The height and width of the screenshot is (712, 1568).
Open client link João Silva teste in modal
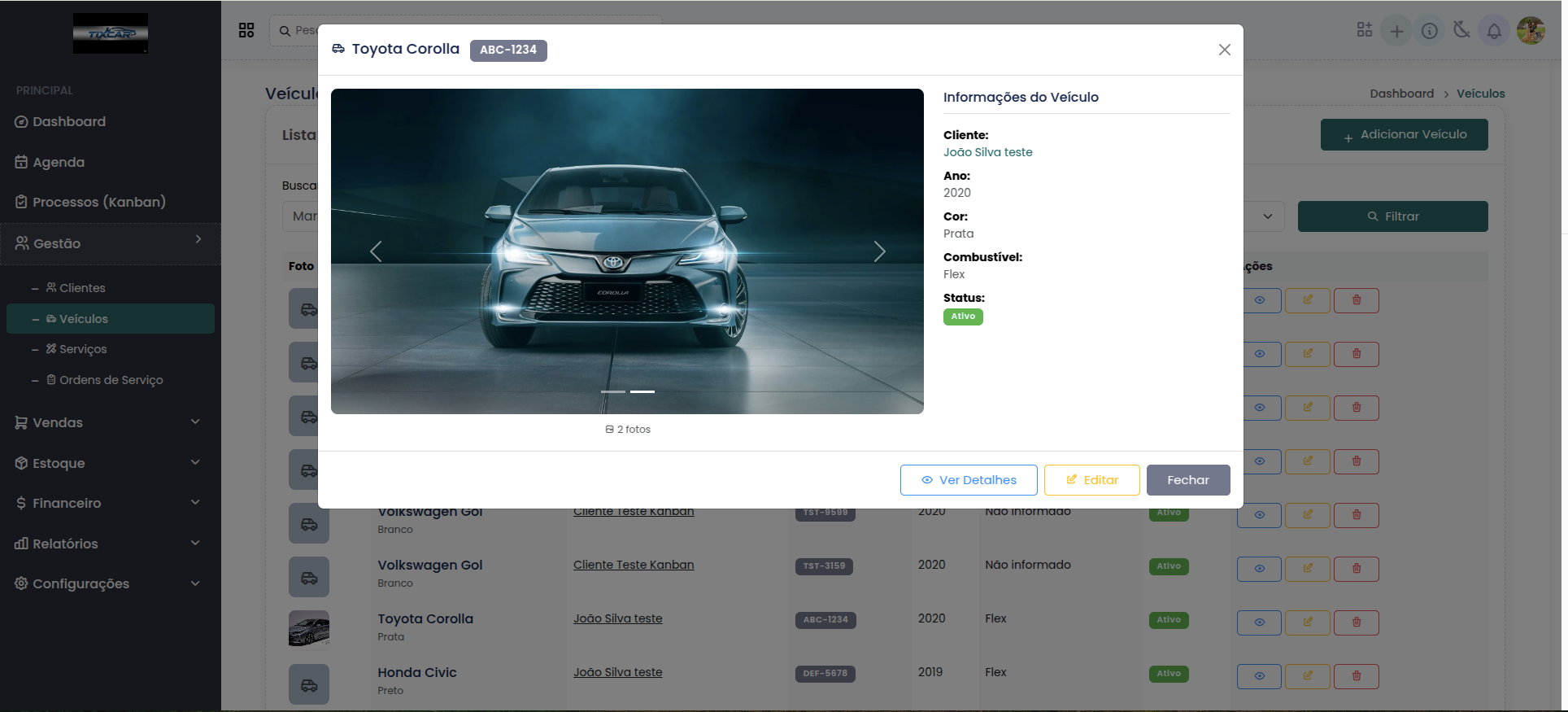(987, 152)
